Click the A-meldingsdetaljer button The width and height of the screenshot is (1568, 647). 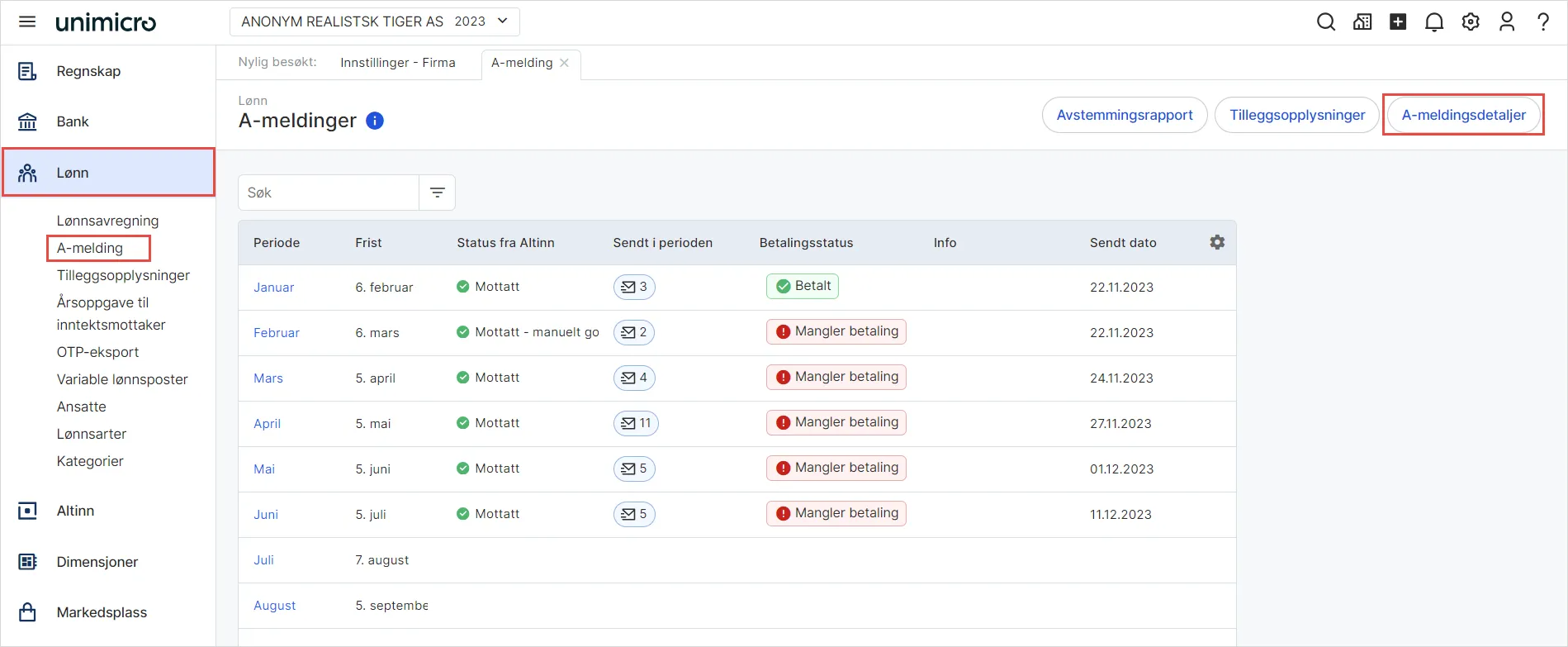coord(1463,115)
